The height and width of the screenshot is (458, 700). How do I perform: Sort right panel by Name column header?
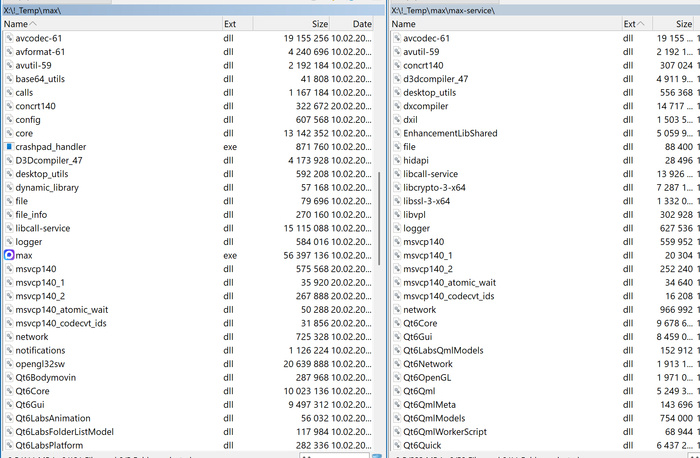pos(505,24)
